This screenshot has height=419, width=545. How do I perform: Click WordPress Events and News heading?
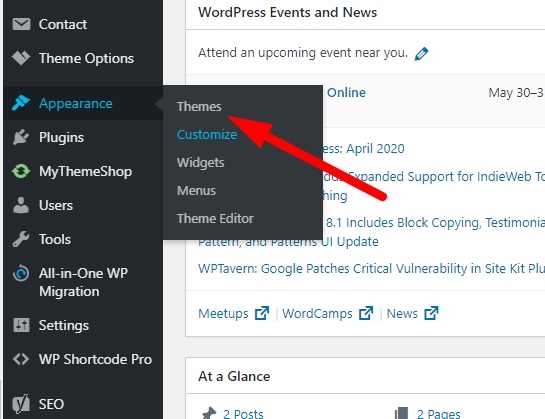(x=287, y=13)
